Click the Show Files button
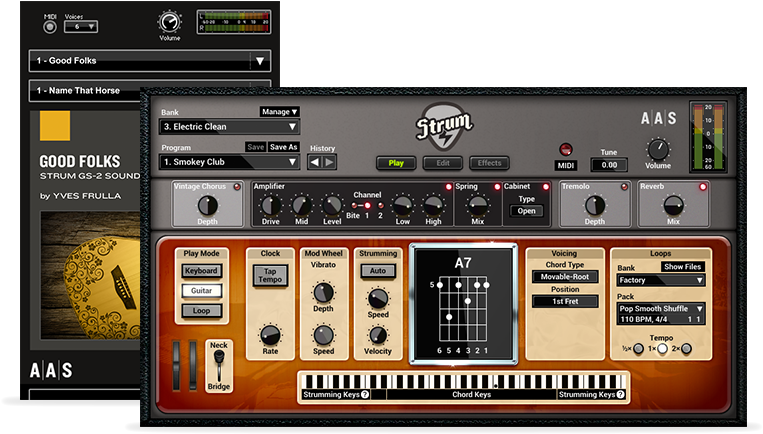The image size is (763, 434). (683, 267)
